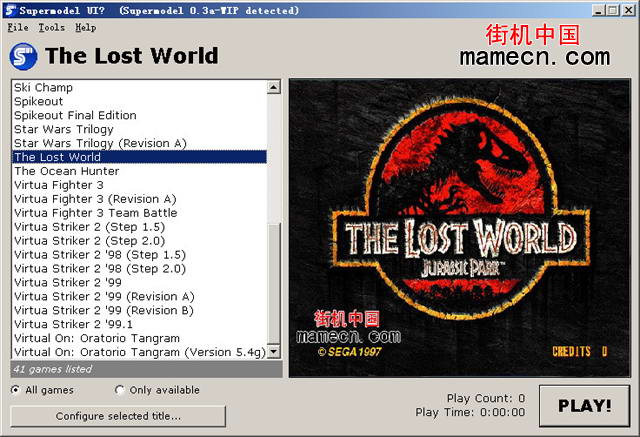Select Ski Champ in the game list
The width and height of the screenshot is (640, 437).
click(x=43, y=88)
